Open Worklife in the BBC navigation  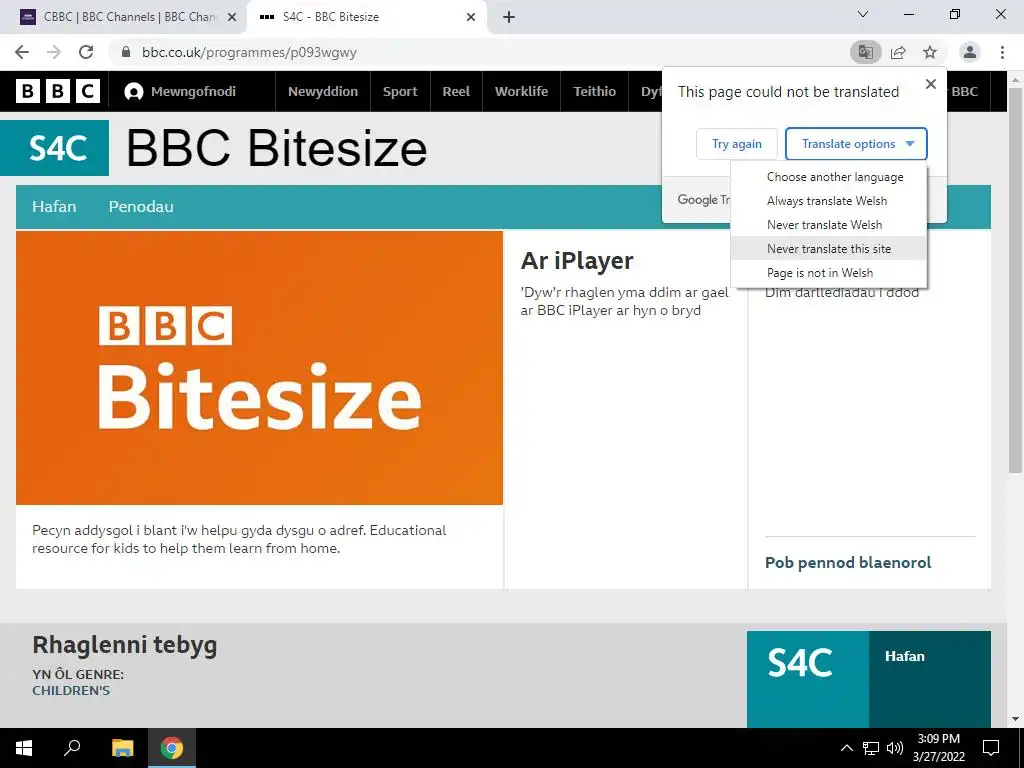521,91
